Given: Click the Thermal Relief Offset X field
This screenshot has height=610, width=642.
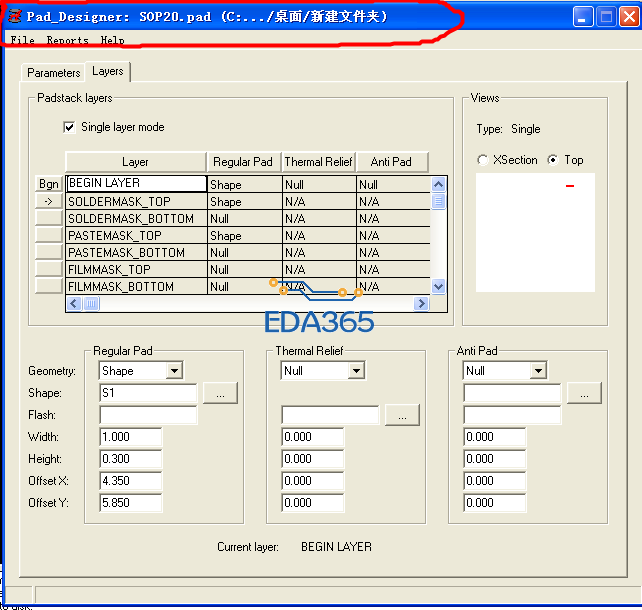Looking at the screenshot, I should (313, 481).
